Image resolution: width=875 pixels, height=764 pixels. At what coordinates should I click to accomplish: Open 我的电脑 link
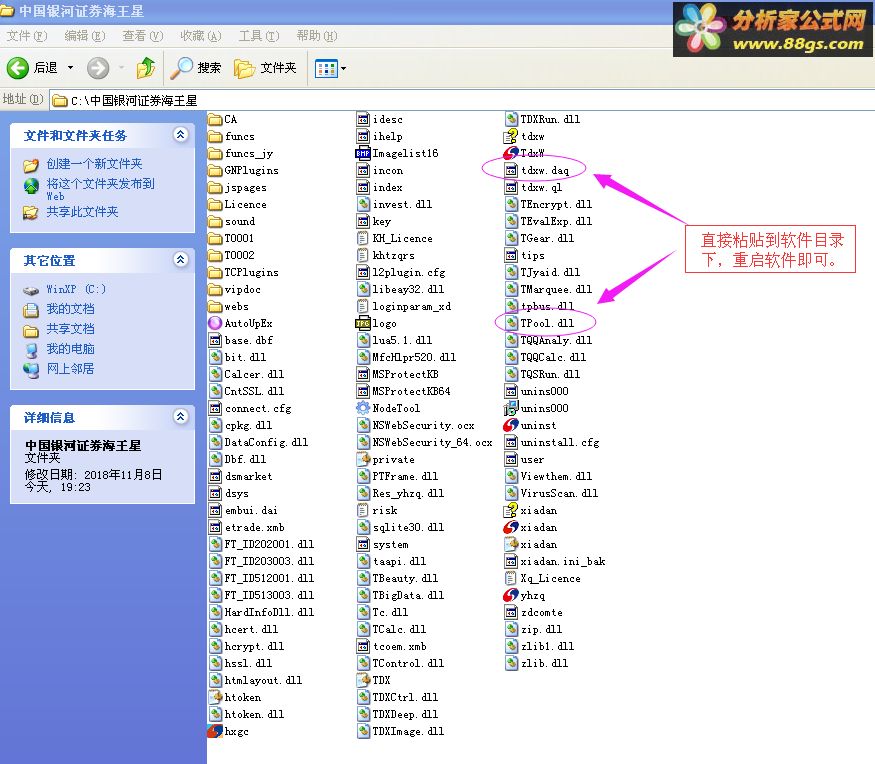click(x=70, y=349)
